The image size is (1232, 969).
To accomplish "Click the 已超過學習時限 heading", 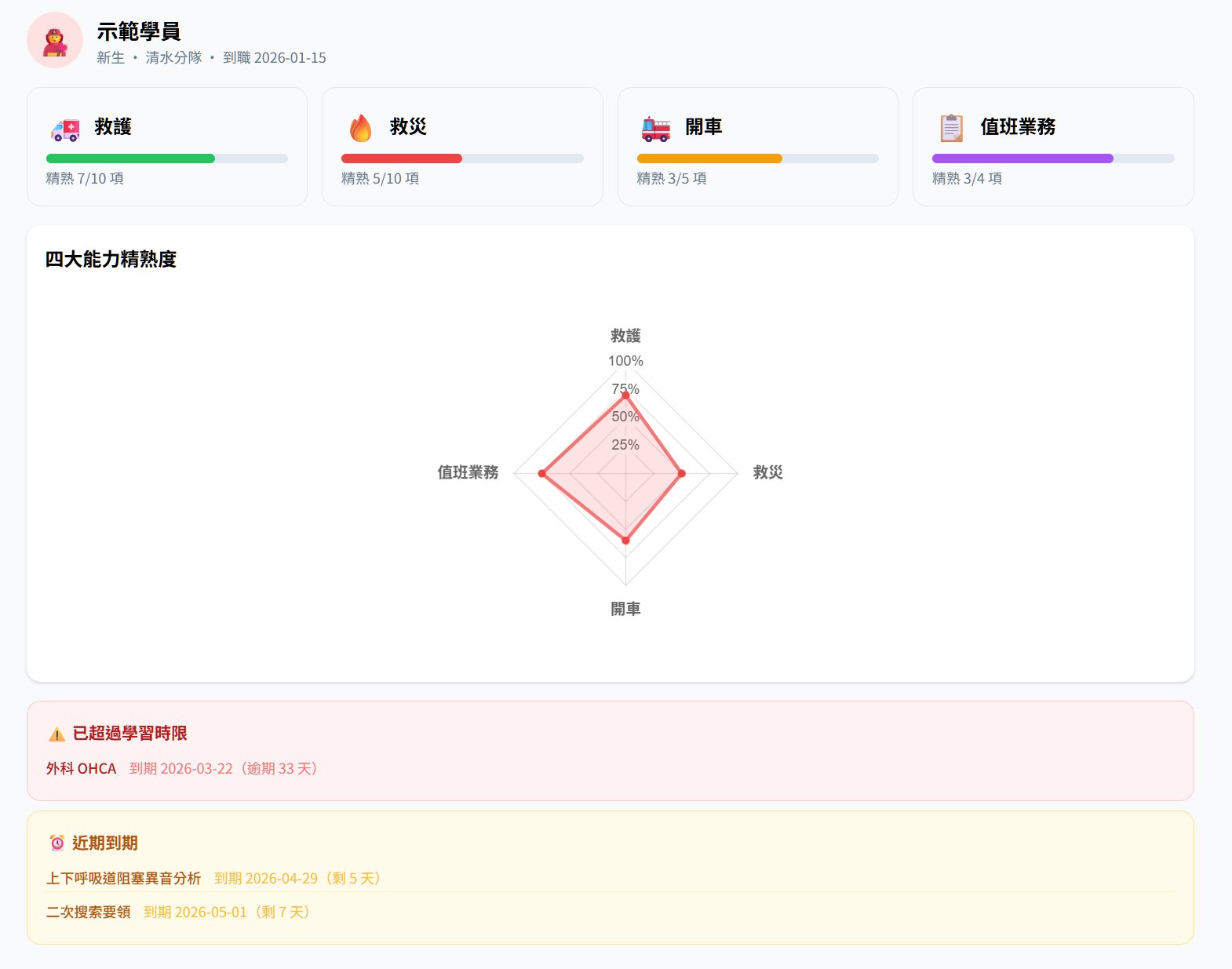I will click(x=129, y=733).
